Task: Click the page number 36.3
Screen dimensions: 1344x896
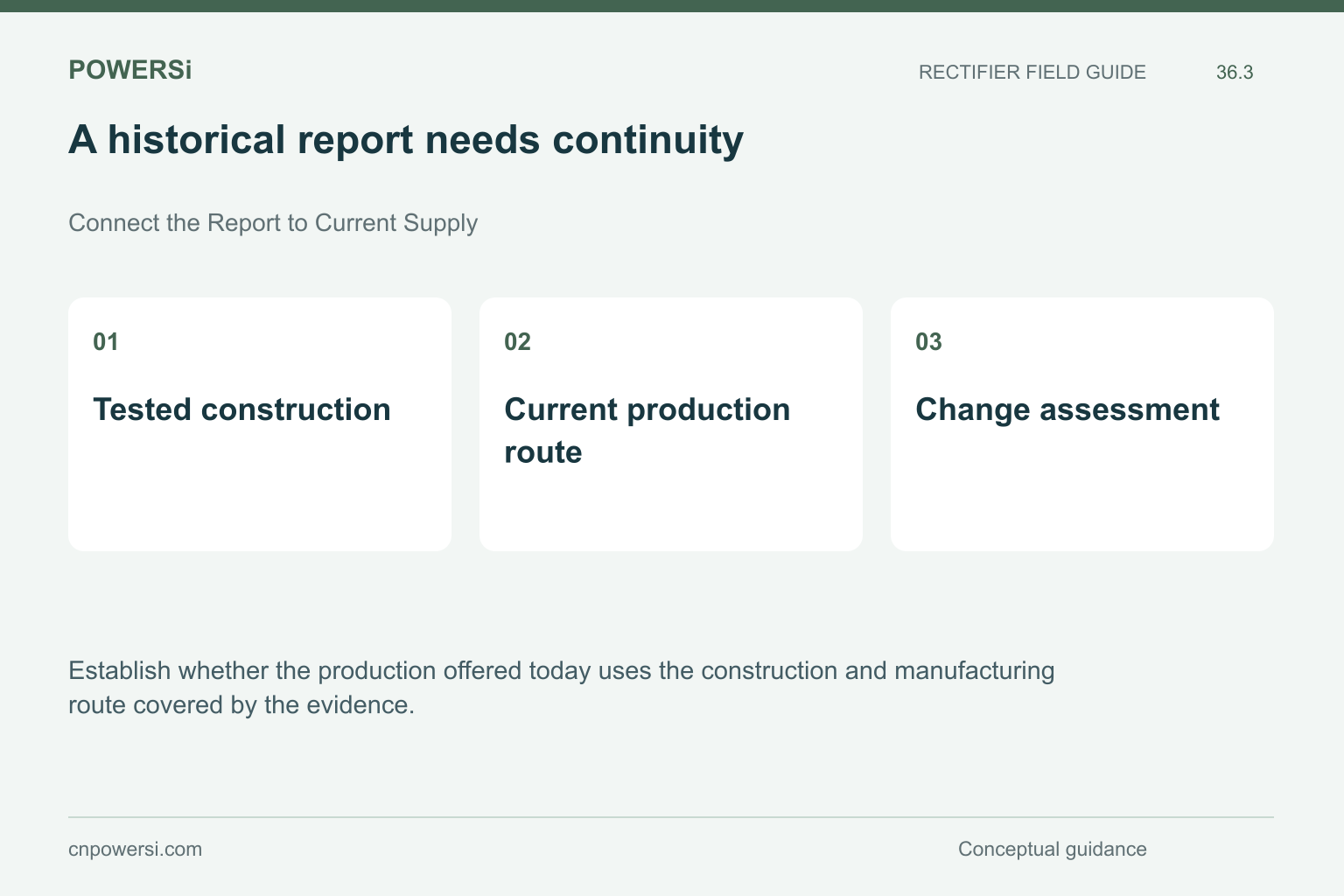Action: click(x=1235, y=73)
